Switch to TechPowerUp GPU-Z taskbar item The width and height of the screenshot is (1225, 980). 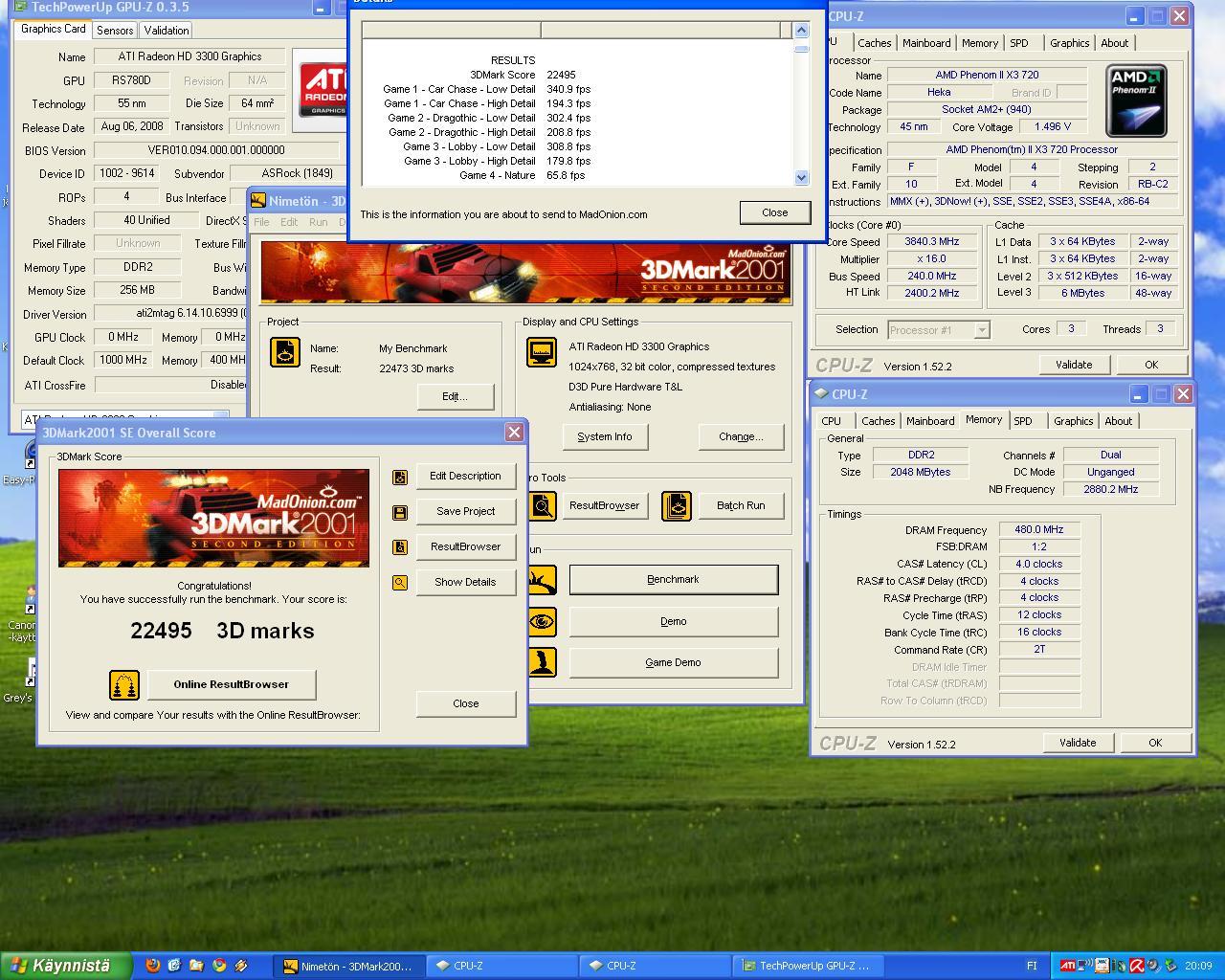click(809, 966)
